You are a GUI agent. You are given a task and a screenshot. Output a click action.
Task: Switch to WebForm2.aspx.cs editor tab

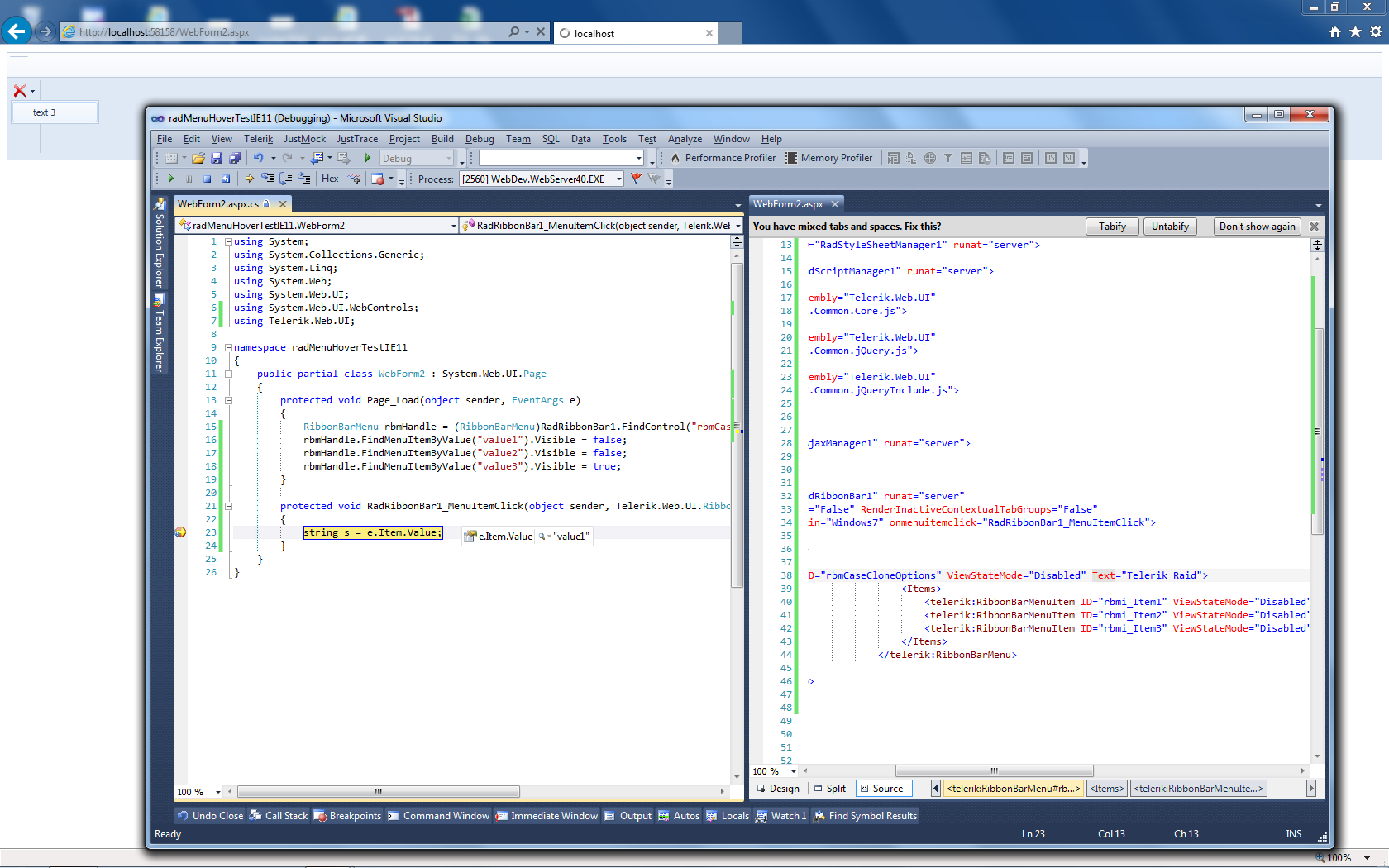(x=218, y=204)
